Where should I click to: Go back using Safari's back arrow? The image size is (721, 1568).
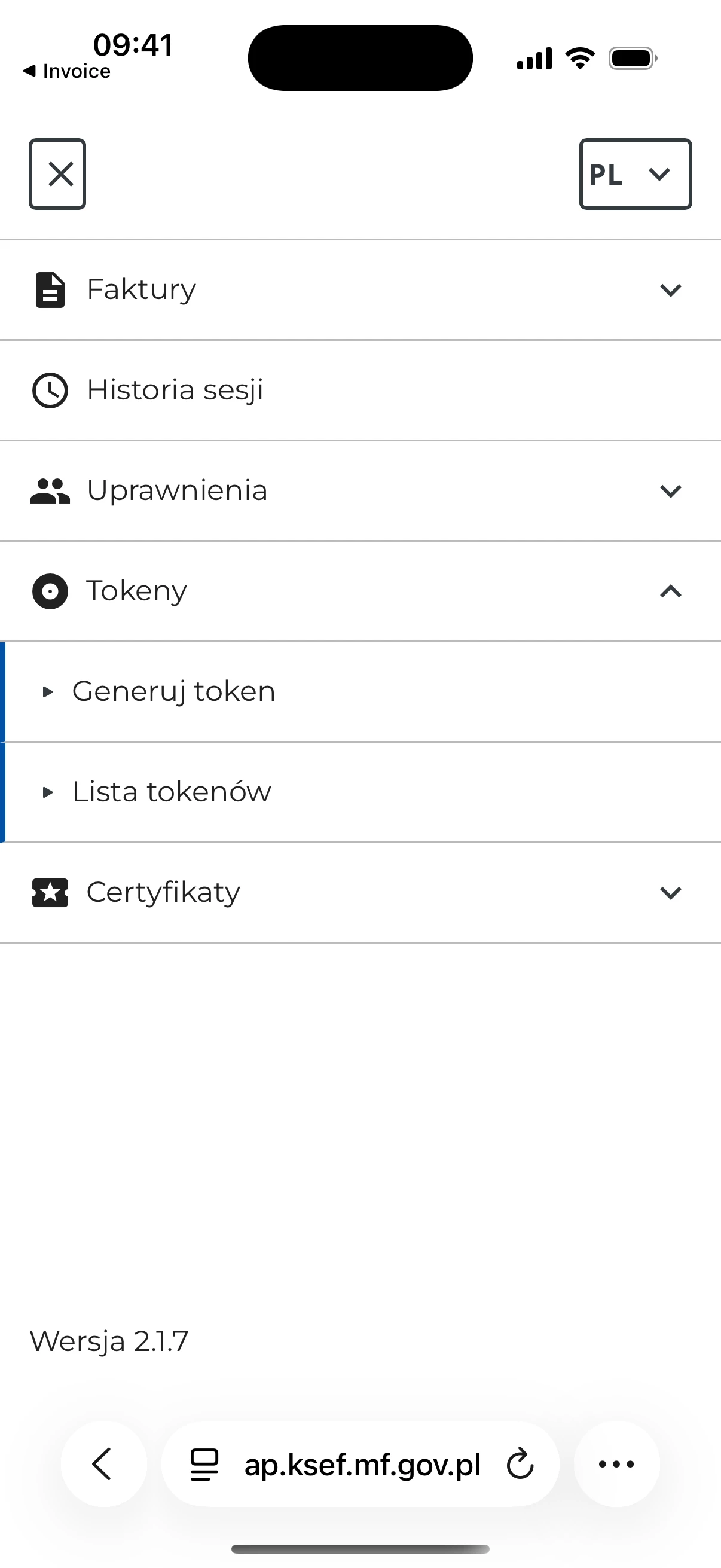103,1464
